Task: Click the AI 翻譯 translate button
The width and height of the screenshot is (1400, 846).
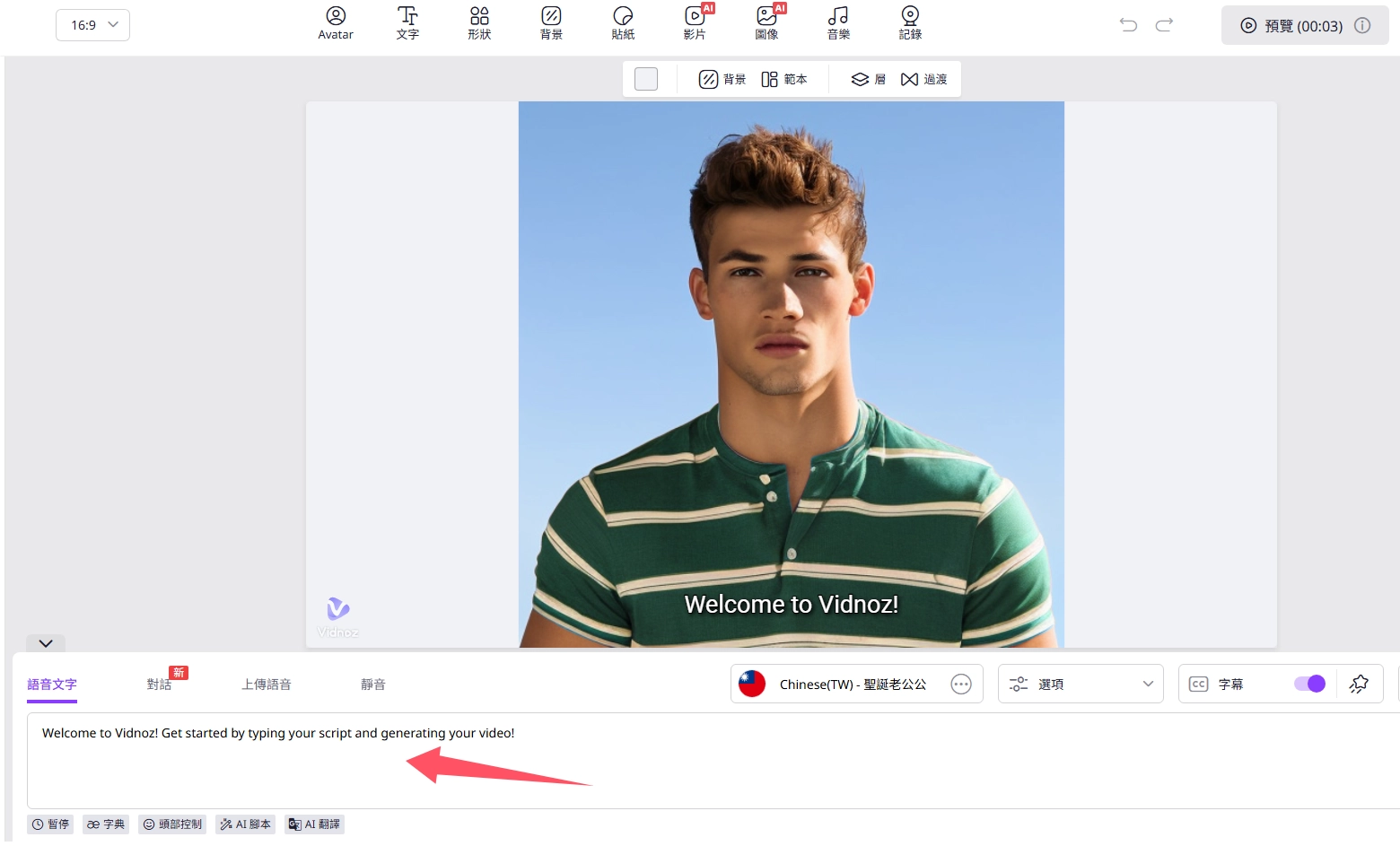Action: coord(314,824)
